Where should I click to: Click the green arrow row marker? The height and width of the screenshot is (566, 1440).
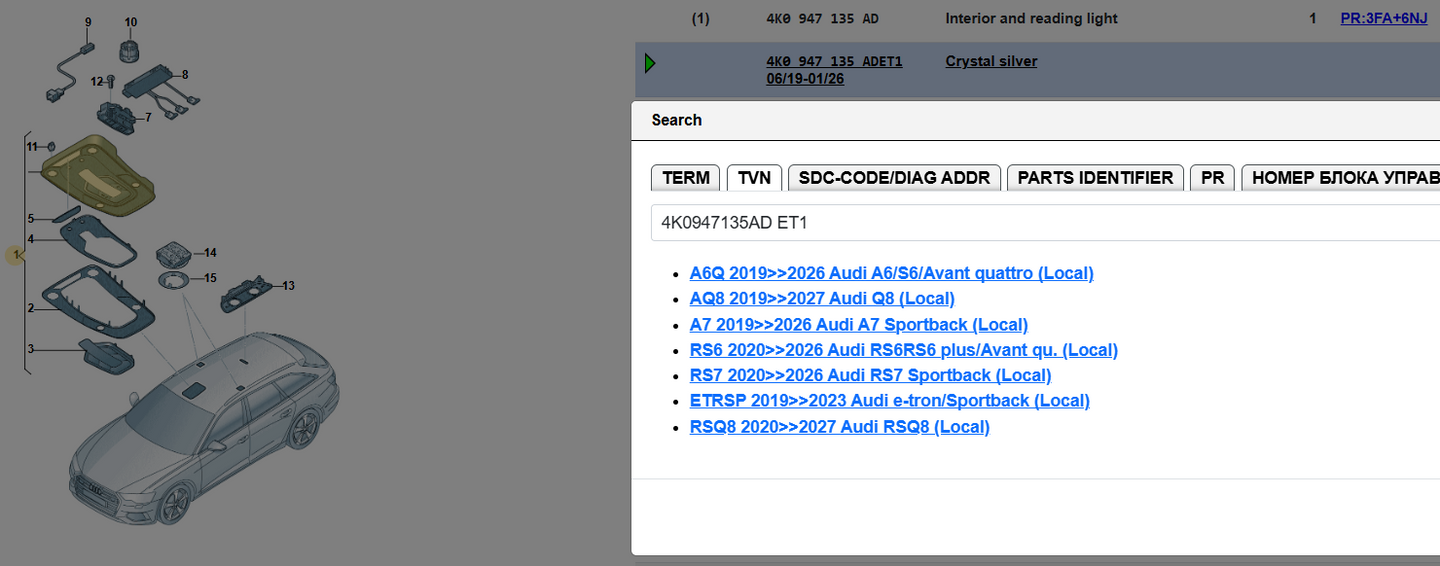[x=650, y=64]
